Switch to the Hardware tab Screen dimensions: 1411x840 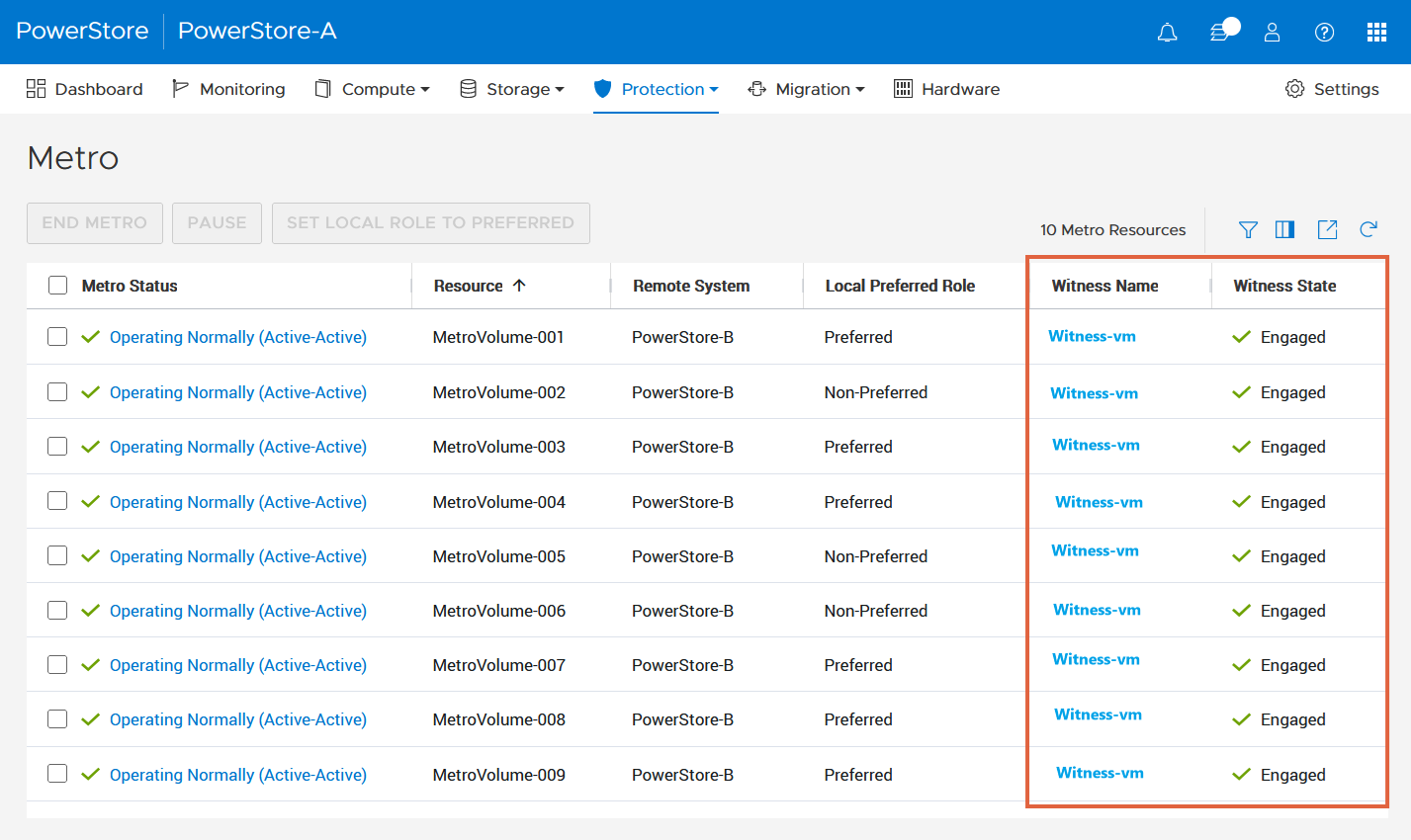(946, 89)
